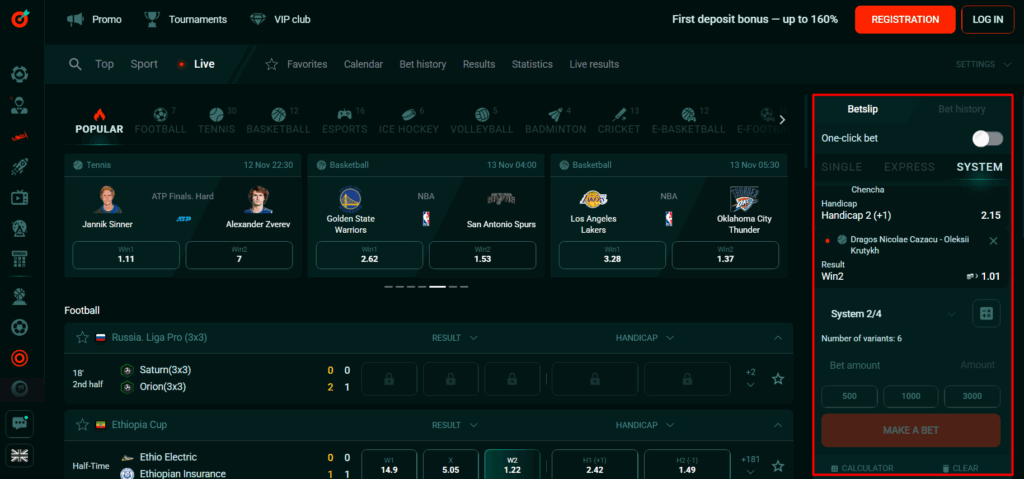The height and width of the screenshot is (479, 1024).
Task: Bet on Los Angeles Lakers Win1 3.28
Action: [612, 255]
